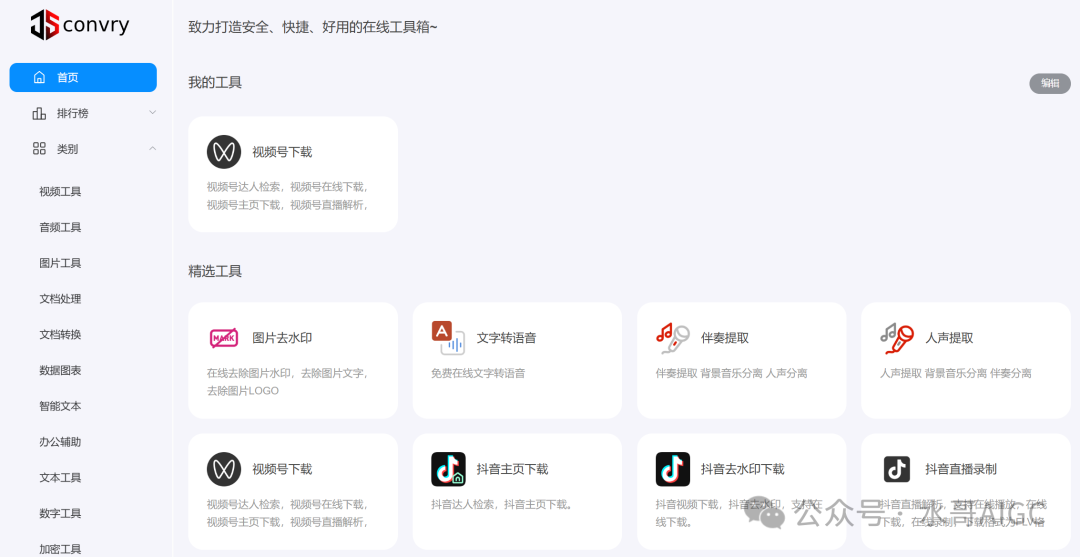Click the 伴奏提取 microphone icon
The image size is (1080, 557).
673,338
